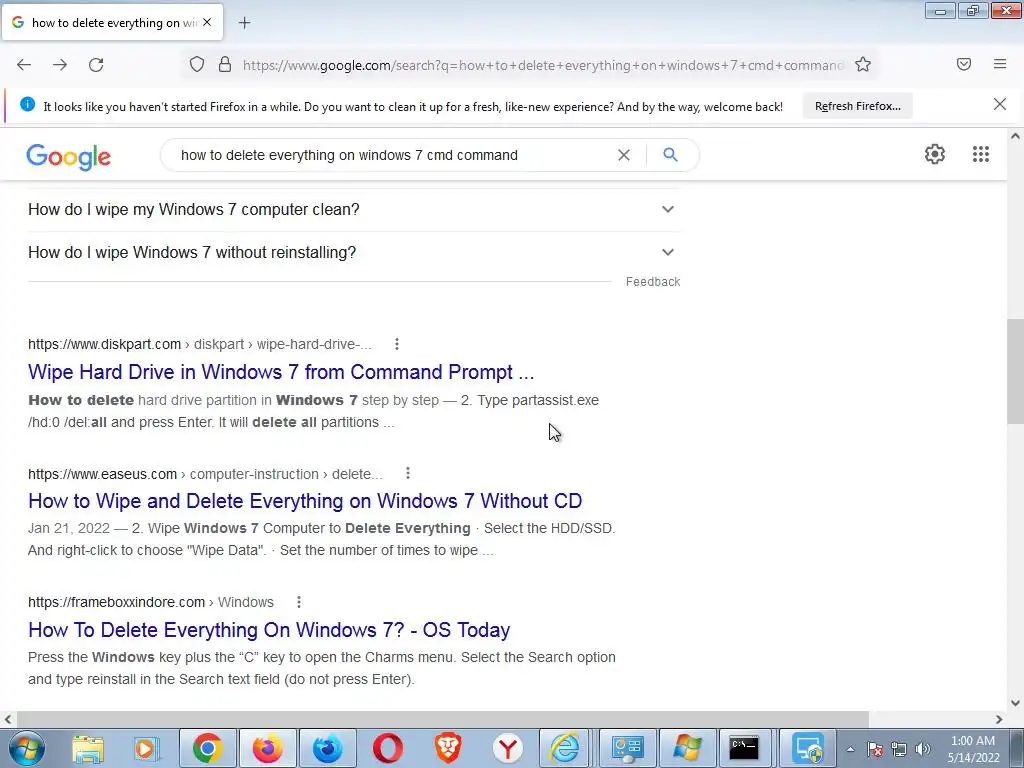Clear the search query with X
This screenshot has height=768, width=1024.
tap(624, 155)
